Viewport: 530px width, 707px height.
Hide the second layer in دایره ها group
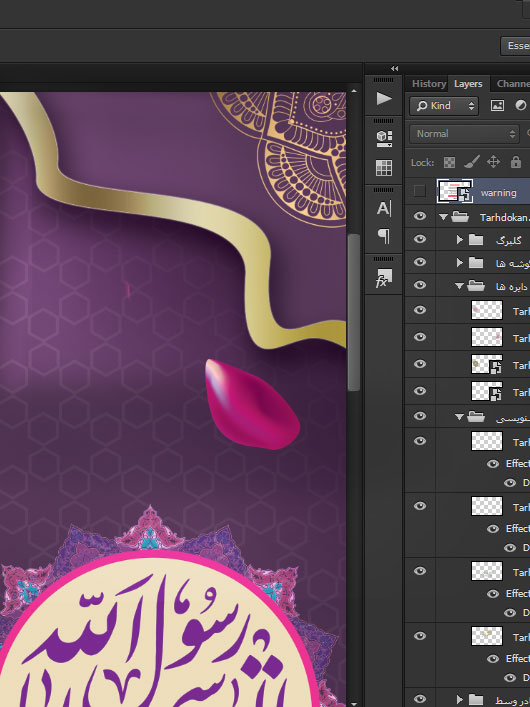click(420, 337)
